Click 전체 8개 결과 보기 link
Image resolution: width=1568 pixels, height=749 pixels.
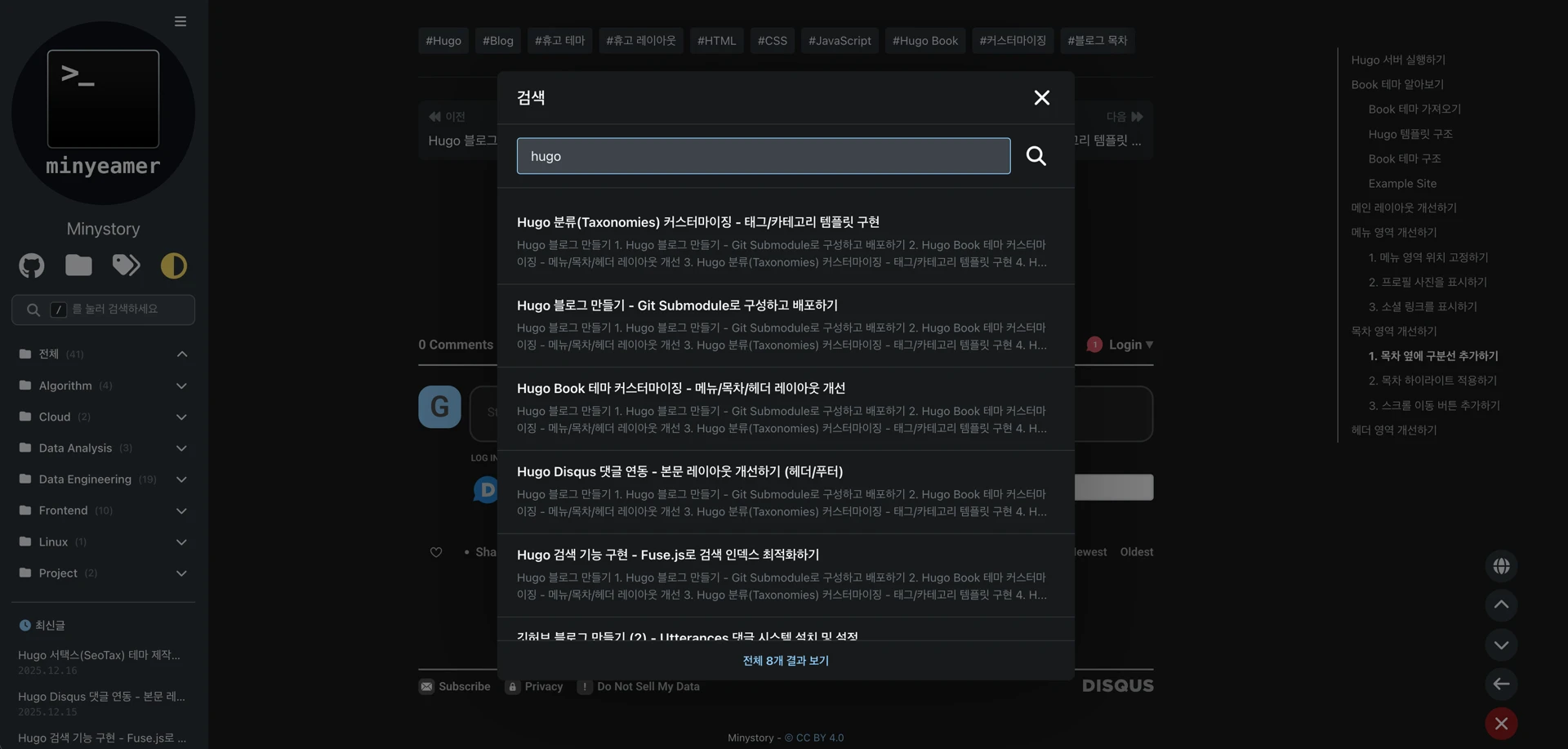click(786, 661)
